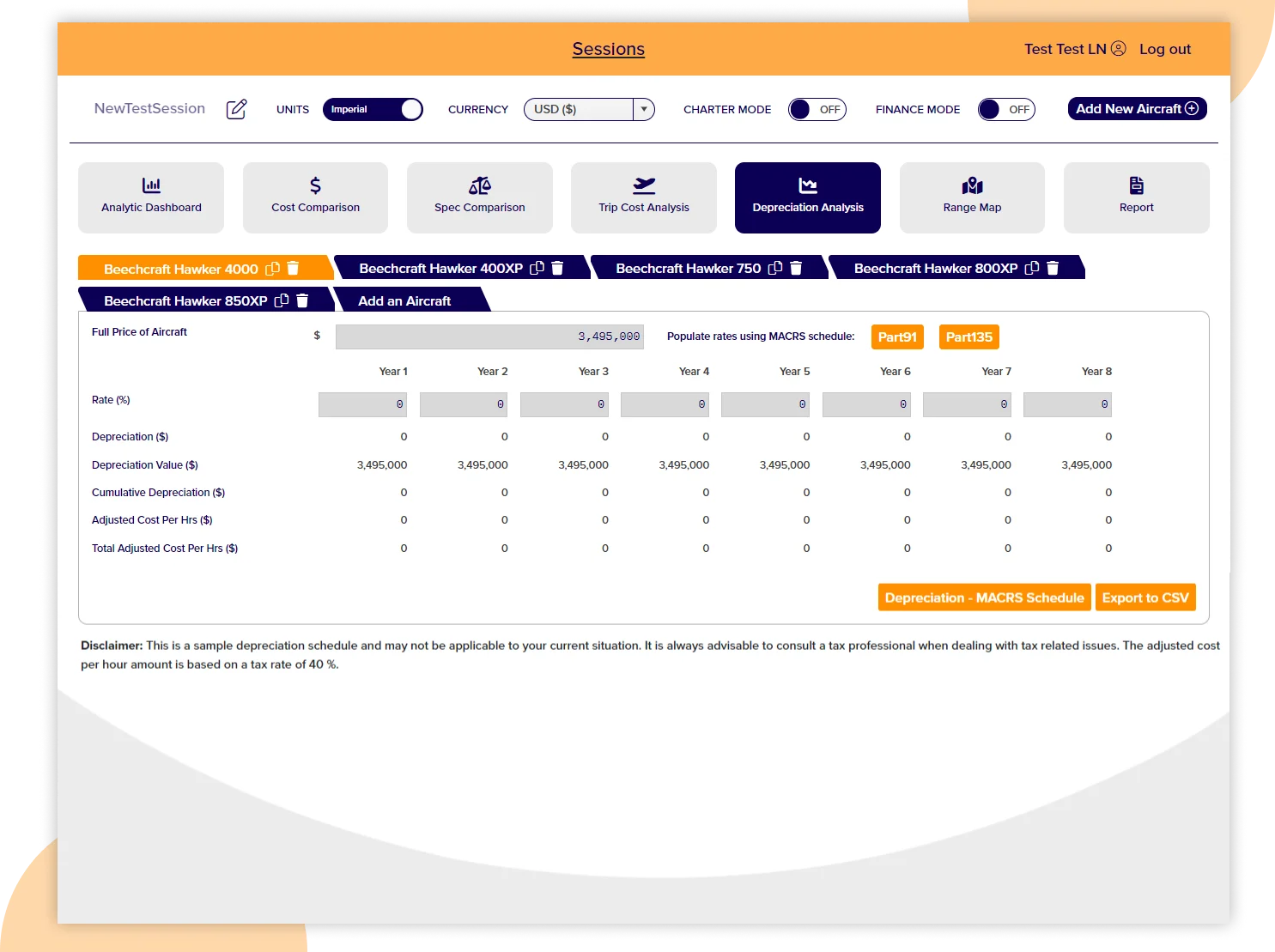Click the Total Adjusted Cost Per Hrs label
The height and width of the screenshot is (952, 1275).
coord(165,548)
